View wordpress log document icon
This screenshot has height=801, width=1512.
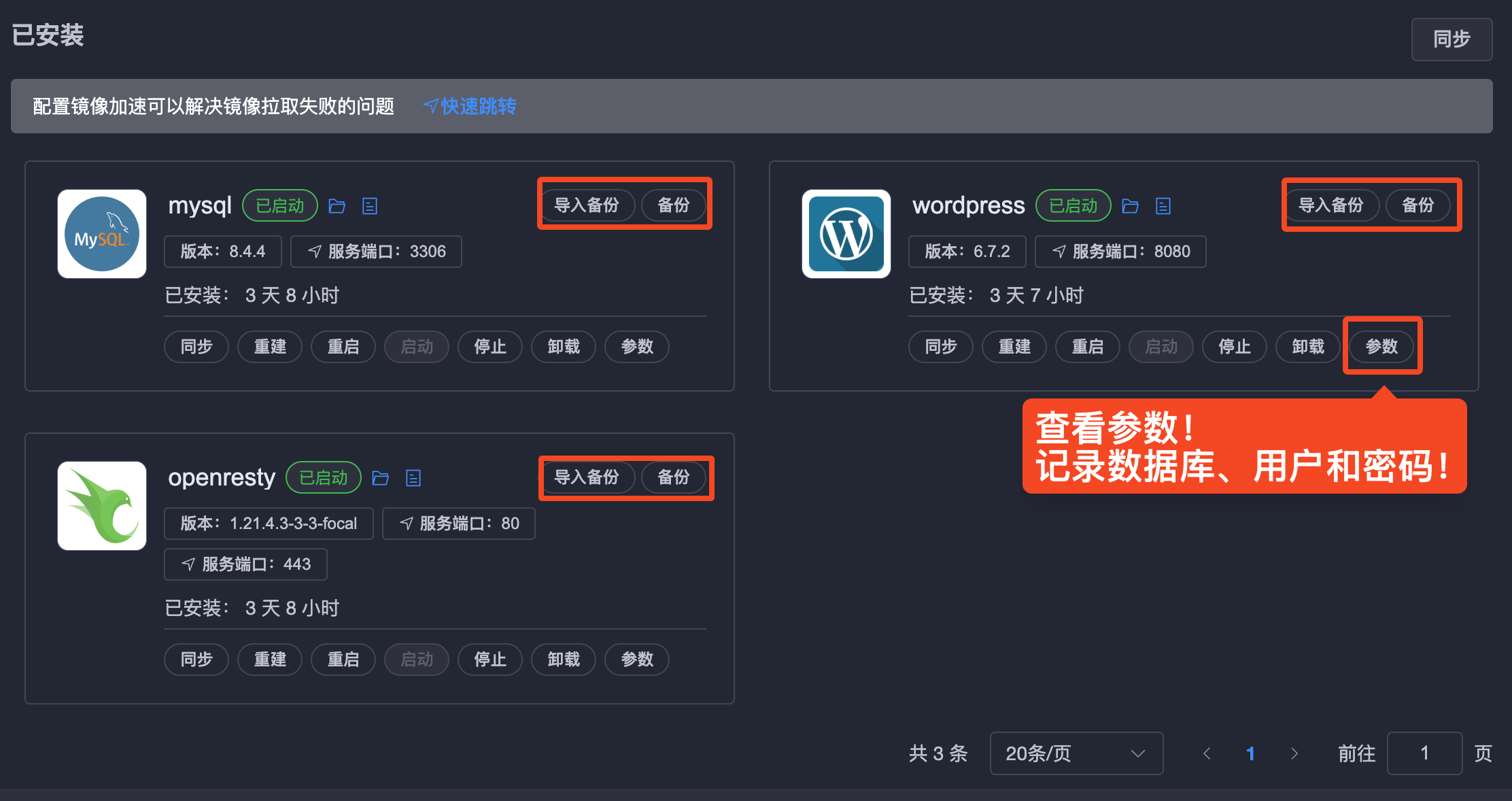click(1163, 206)
